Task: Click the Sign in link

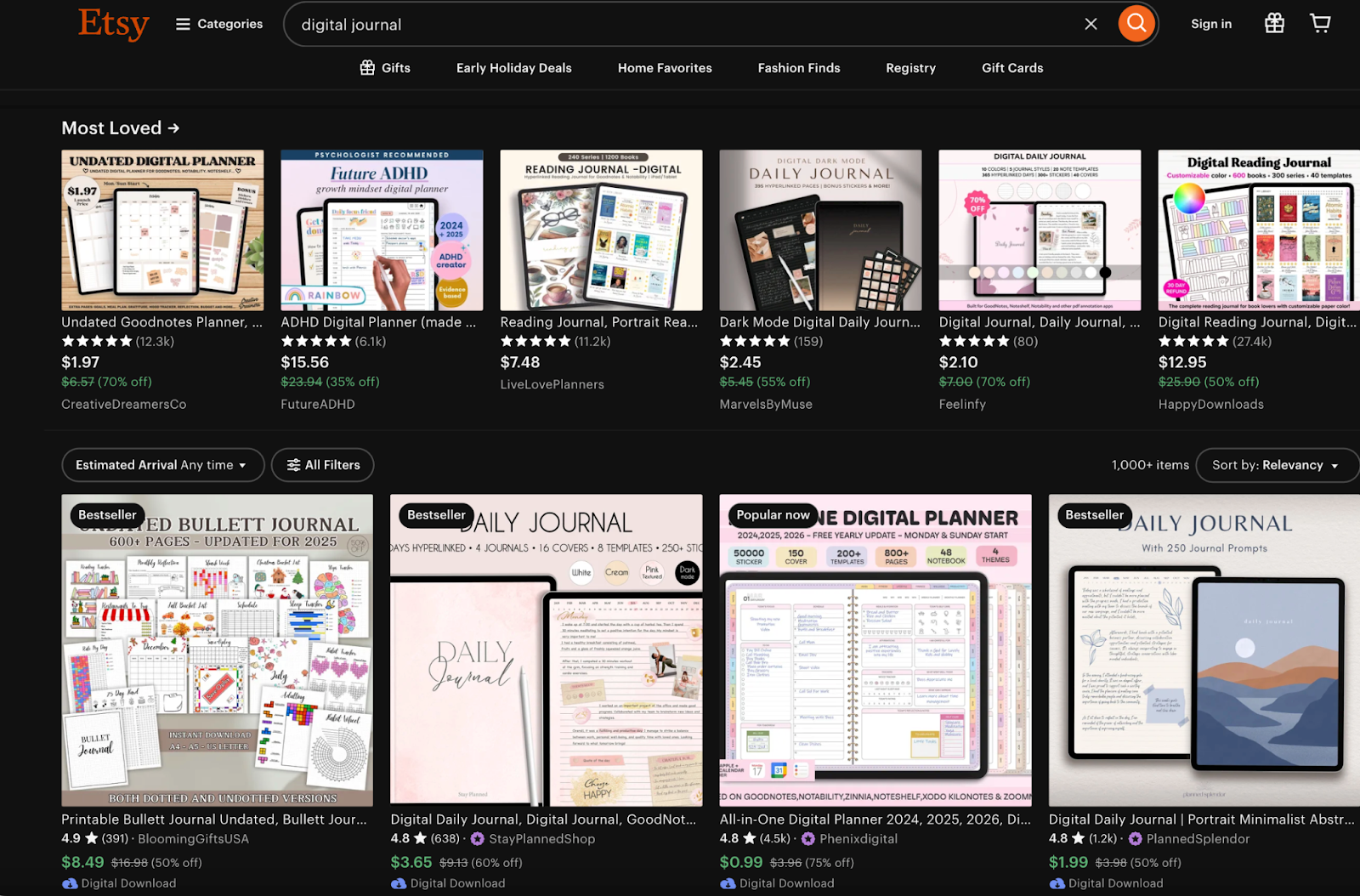Action: (x=1210, y=24)
